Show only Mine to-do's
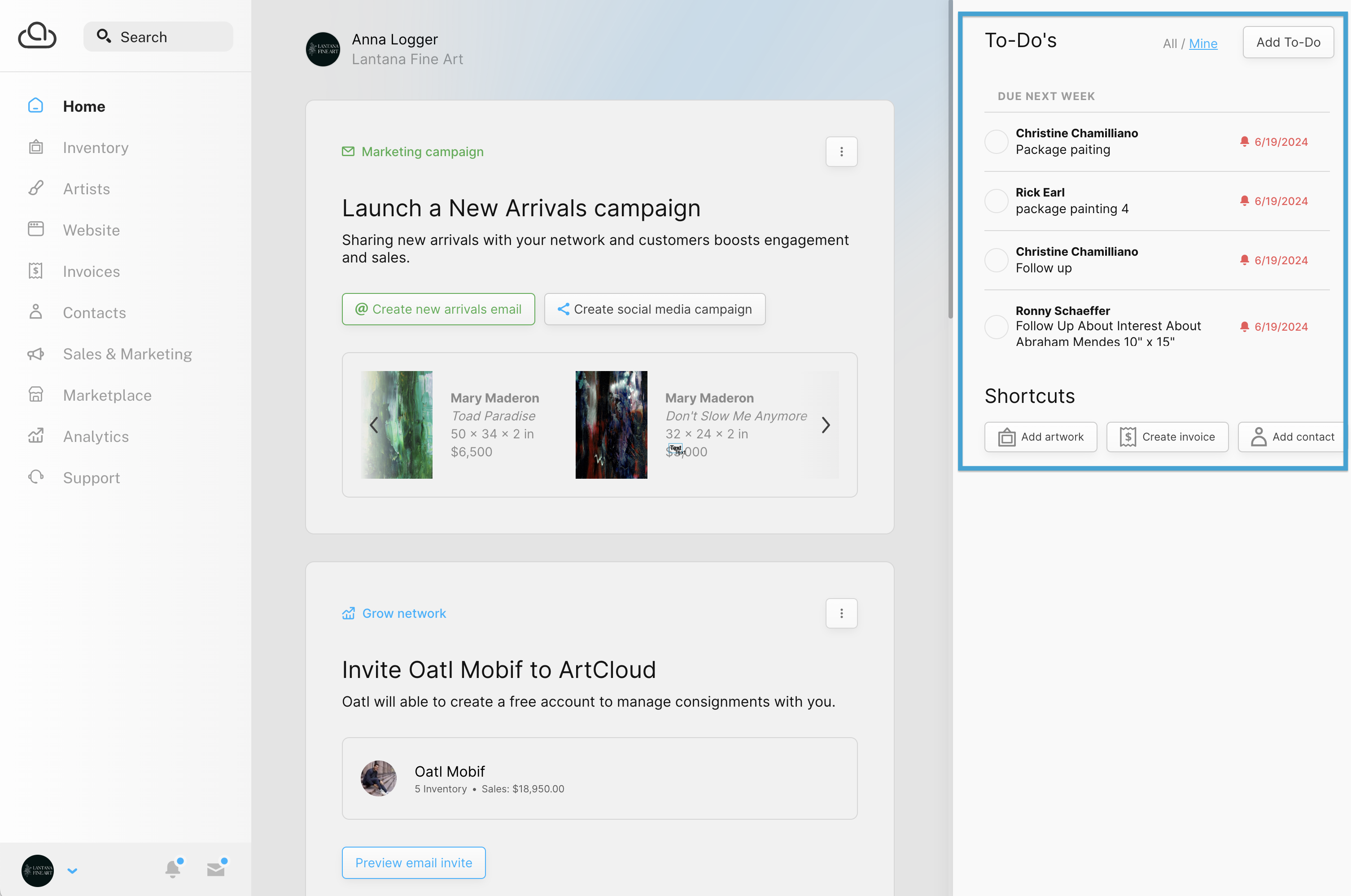Image resolution: width=1351 pixels, height=896 pixels. pyautogui.click(x=1203, y=44)
